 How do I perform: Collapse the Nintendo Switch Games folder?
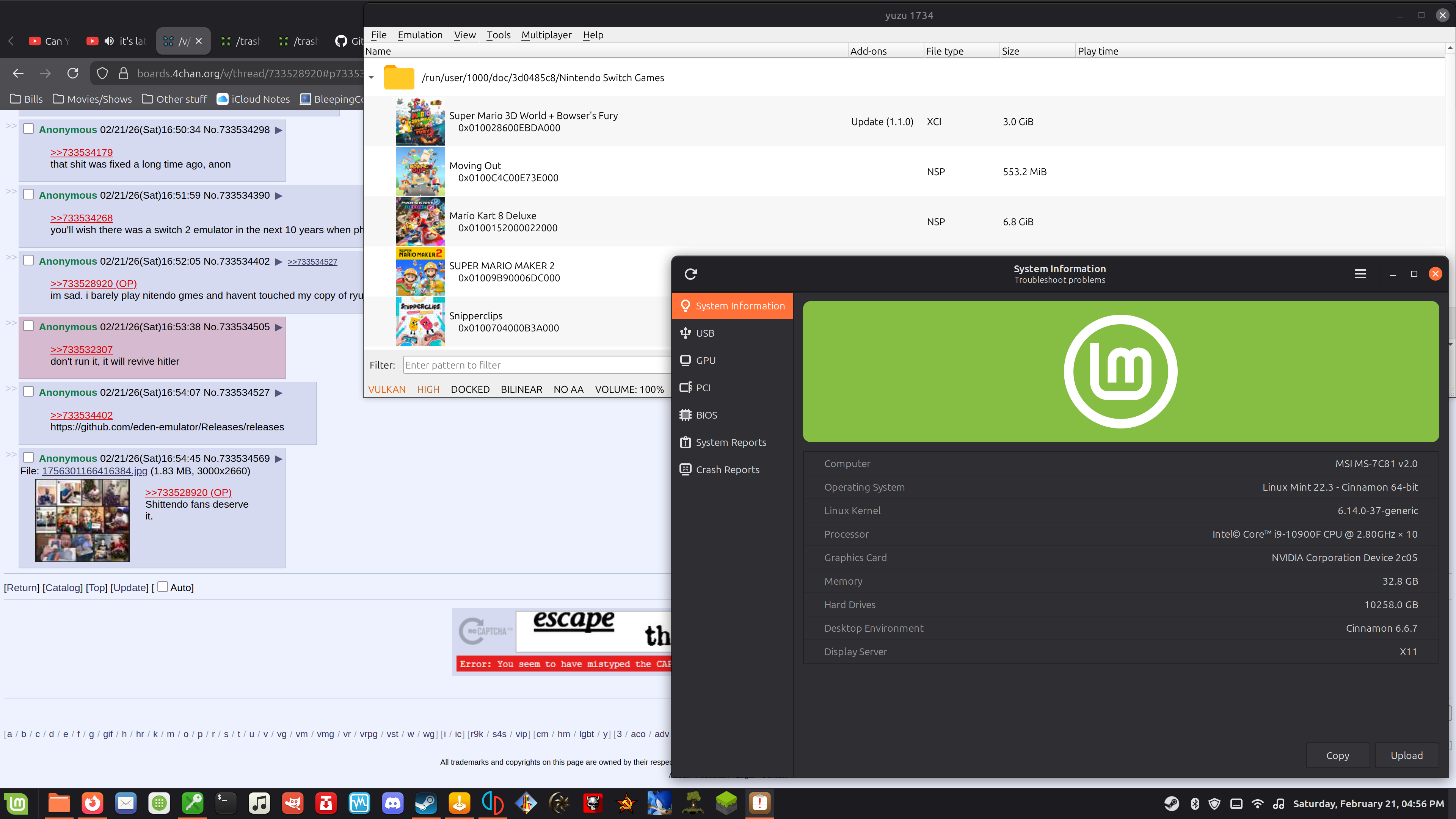click(371, 77)
